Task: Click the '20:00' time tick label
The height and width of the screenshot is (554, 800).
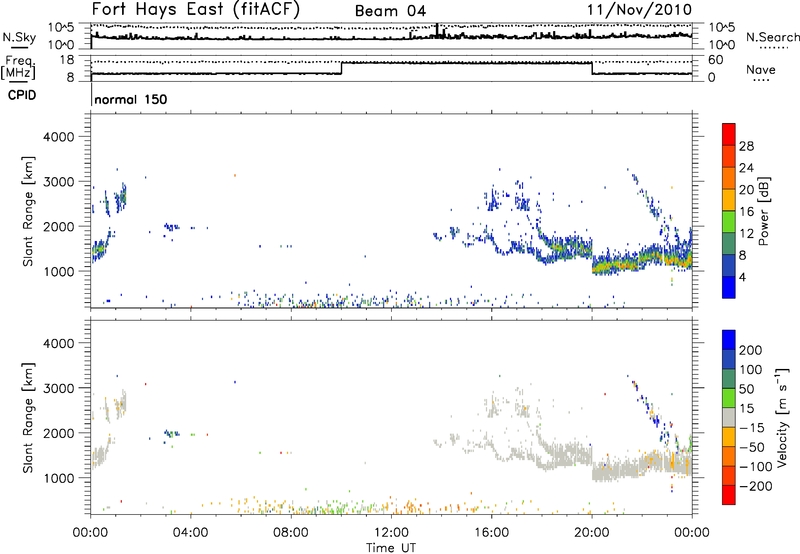Action: point(591,533)
